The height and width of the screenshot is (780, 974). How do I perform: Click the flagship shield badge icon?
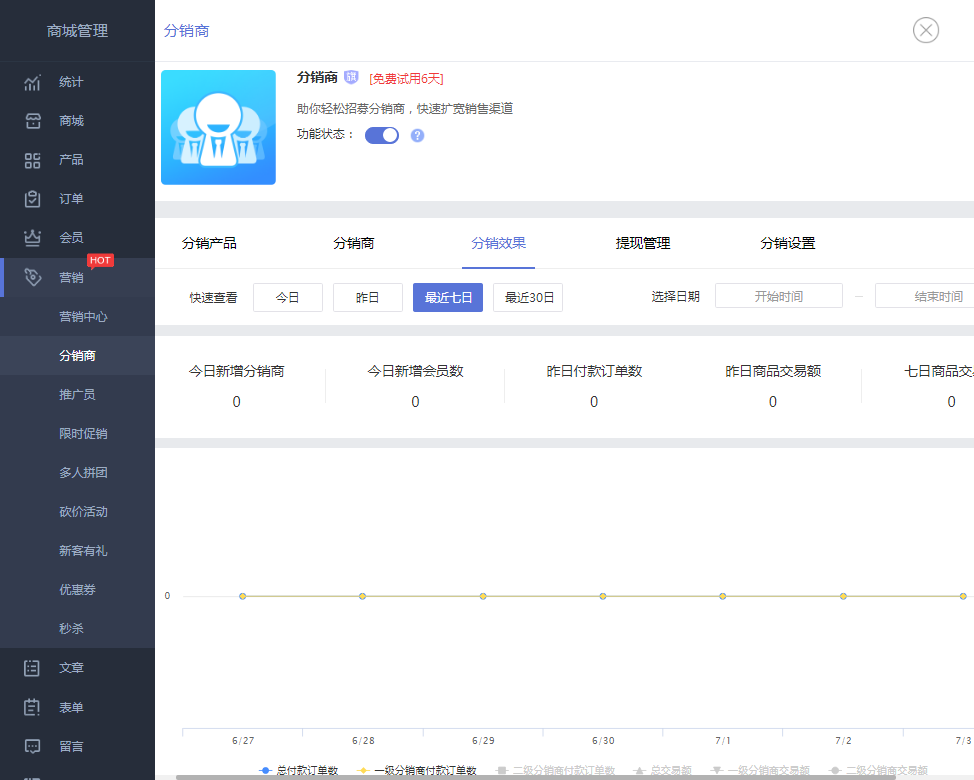tap(351, 77)
